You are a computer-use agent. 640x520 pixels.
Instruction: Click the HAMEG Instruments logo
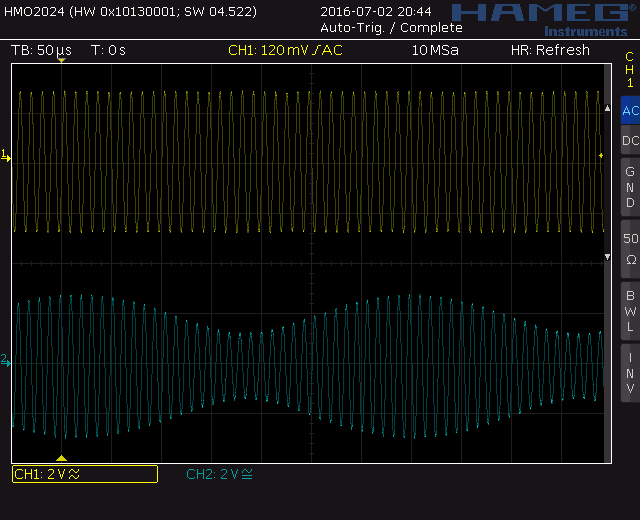pyautogui.click(x=544, y=20)
